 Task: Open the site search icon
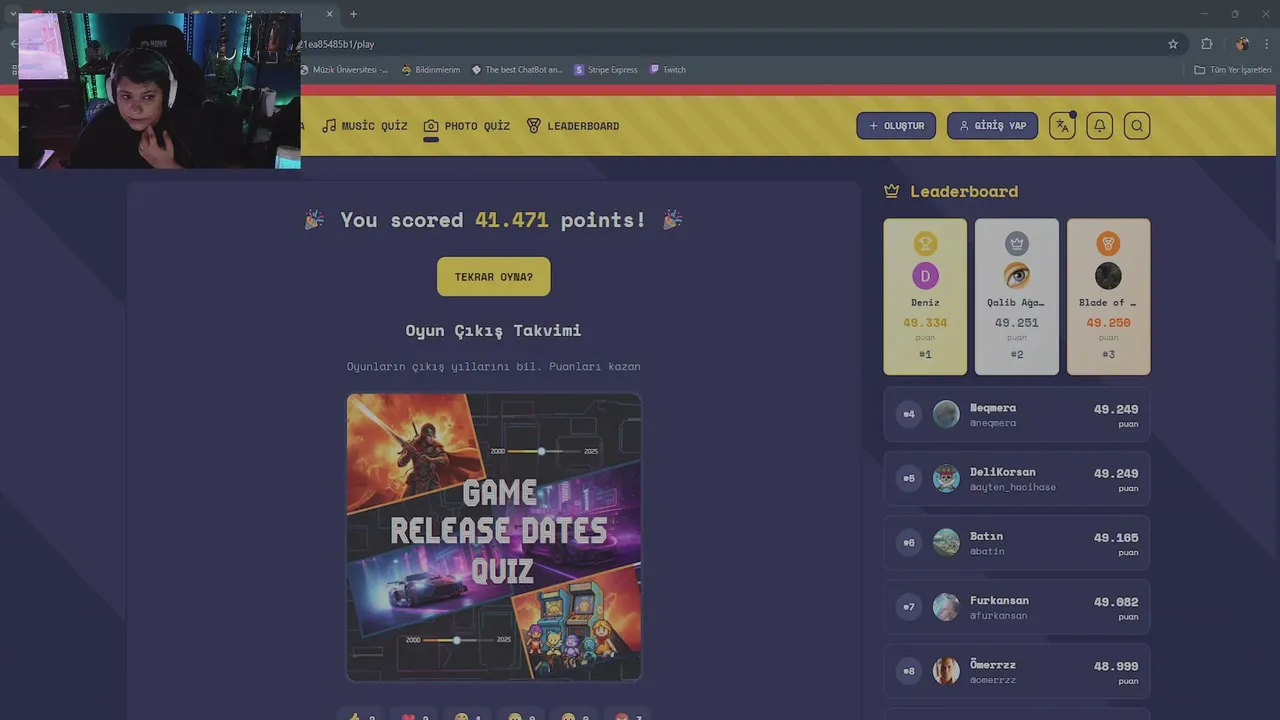[x=1137, y=126]
